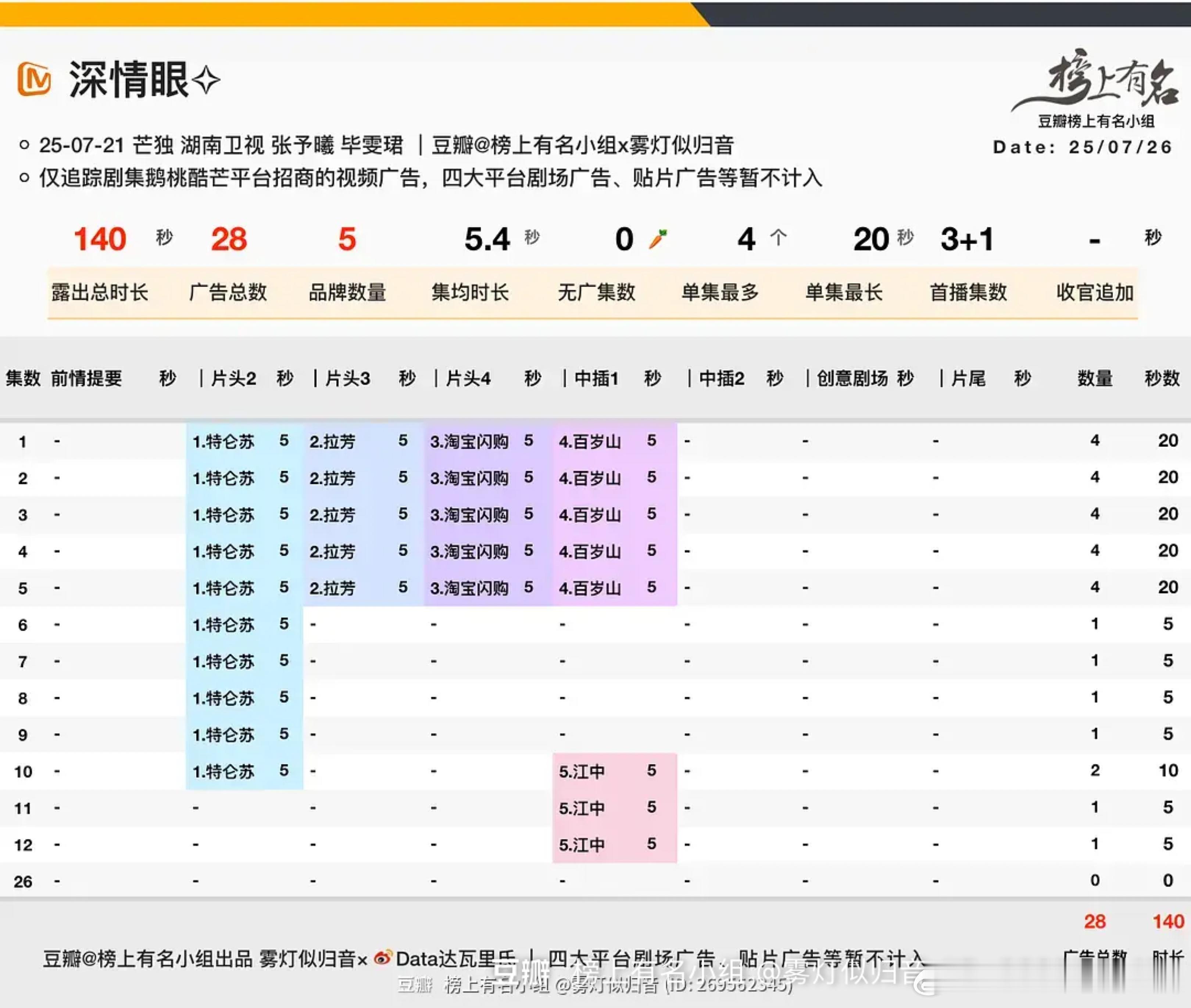Click the sparkle star after 深情眼
This screenshot has width=1191, height=1008.
(x=206, y=80)
